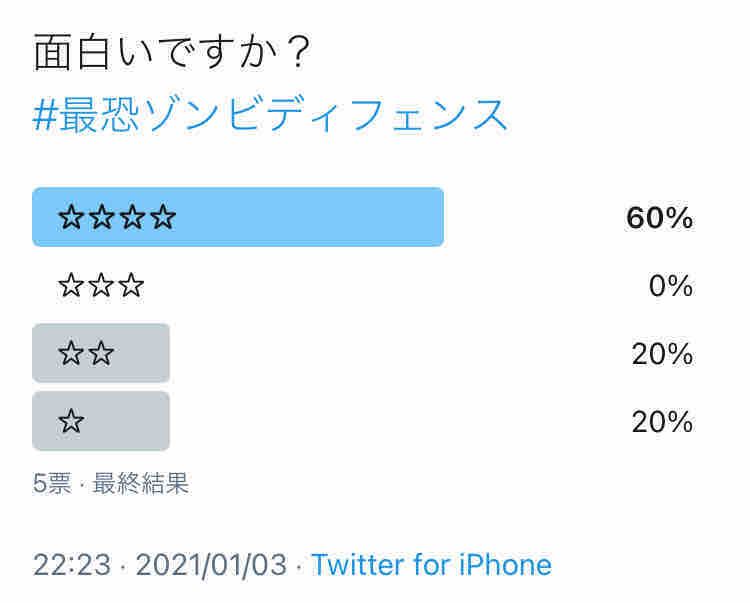Click the last star in the three-star row
The height and width of the screenshot is (603, 750).
132,287
